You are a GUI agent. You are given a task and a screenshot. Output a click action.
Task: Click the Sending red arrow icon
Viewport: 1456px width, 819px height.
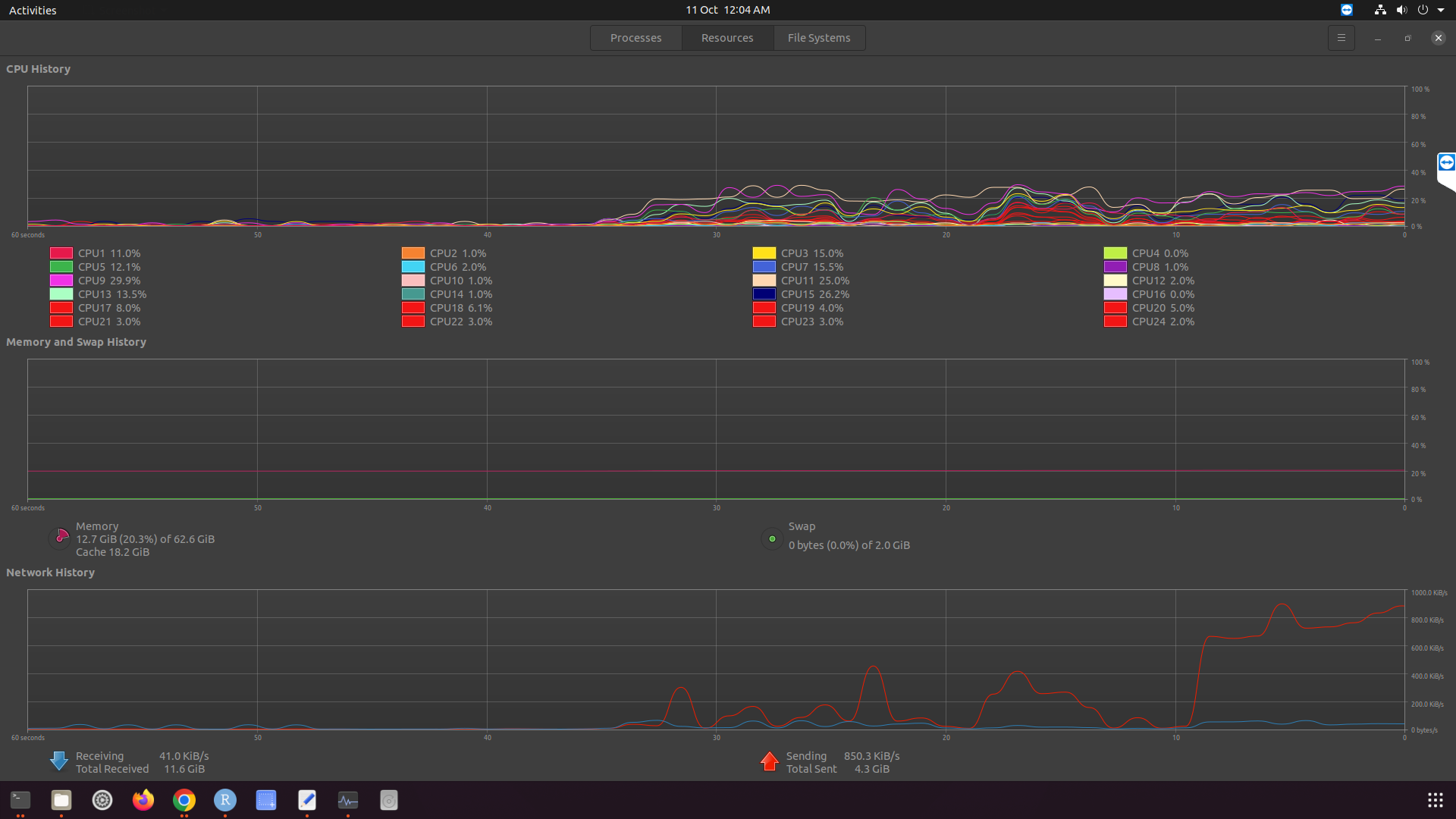click(769, 761)
